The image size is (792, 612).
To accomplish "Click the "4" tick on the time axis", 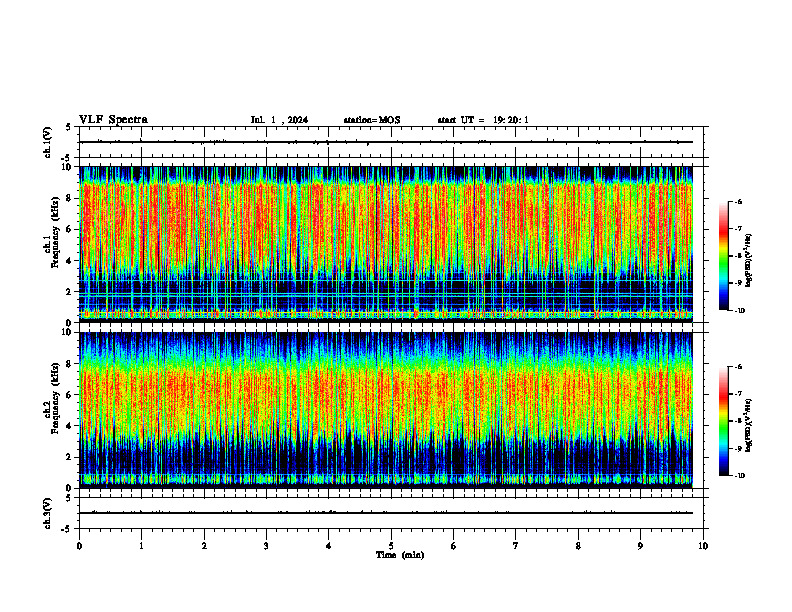I will [x=329, y=546].
